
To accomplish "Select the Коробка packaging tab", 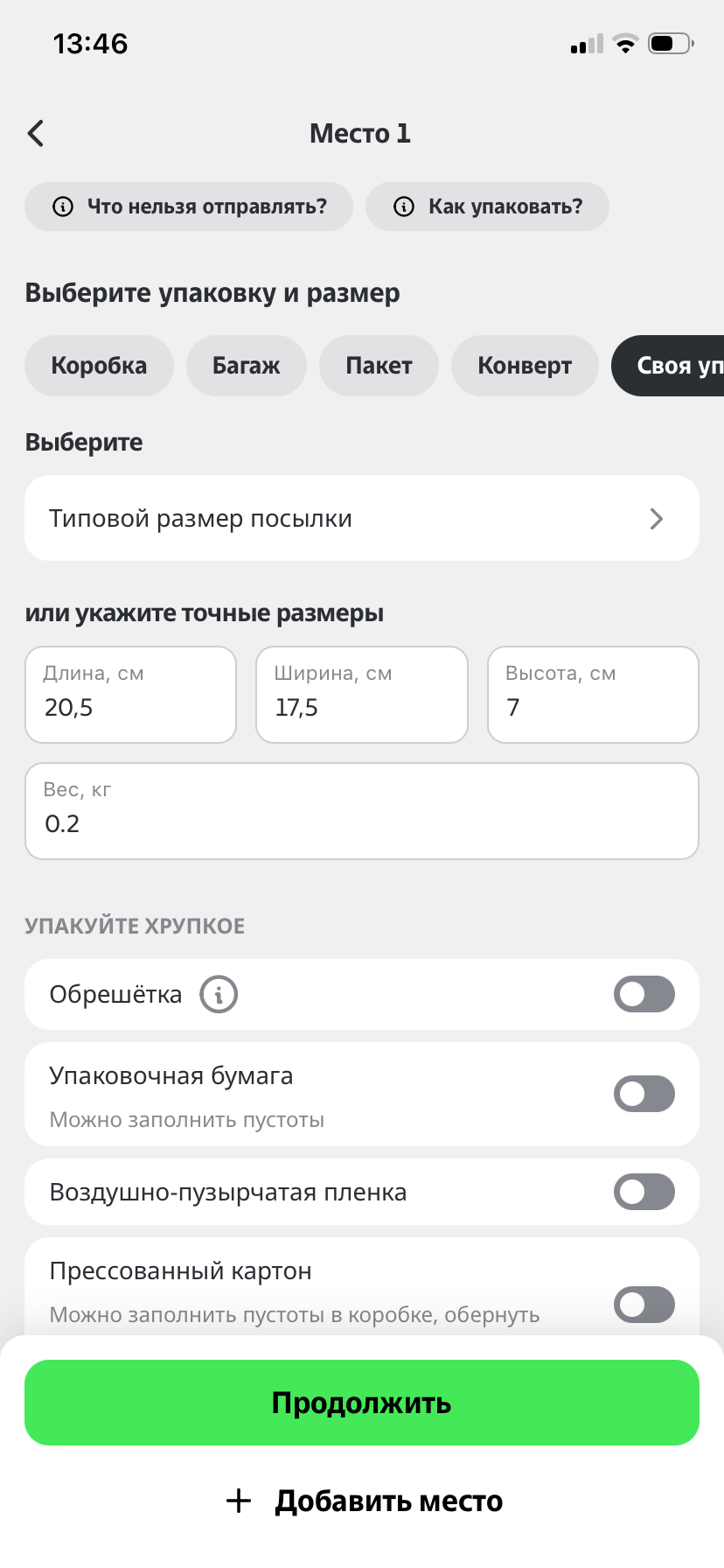I will (x=99, y=366).
